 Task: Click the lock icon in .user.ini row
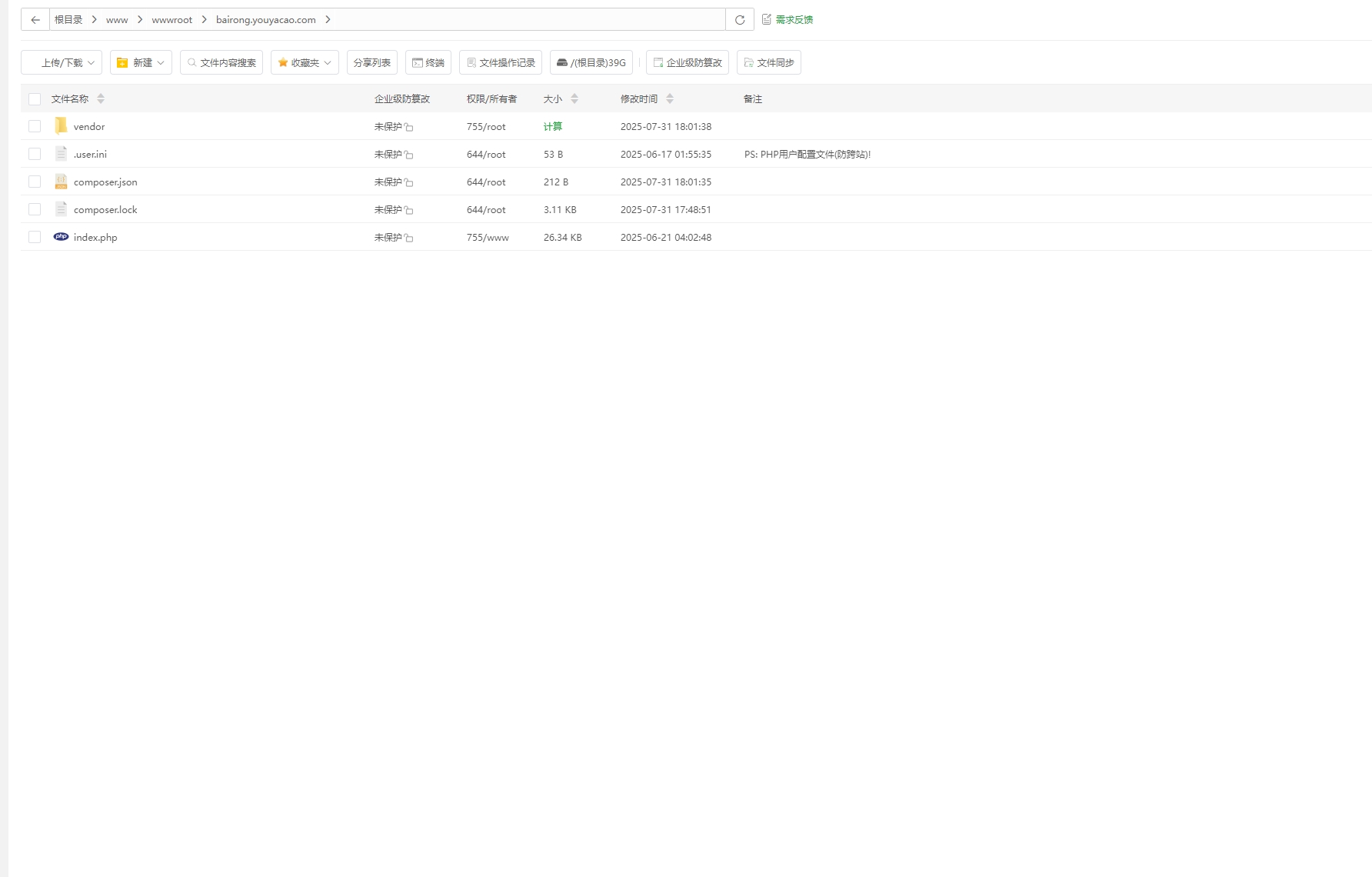coord(409,155)
